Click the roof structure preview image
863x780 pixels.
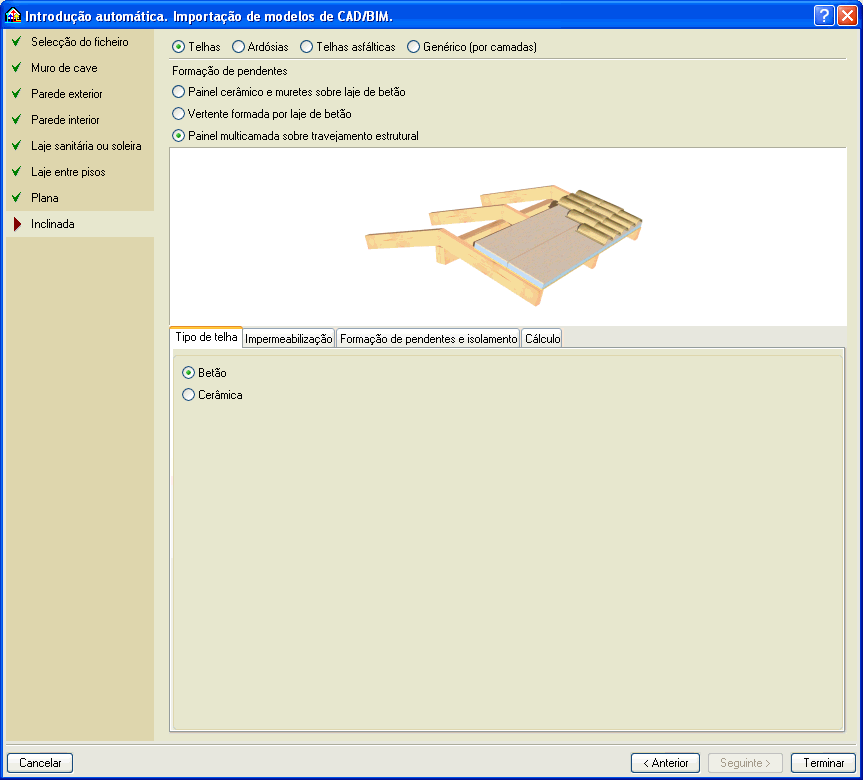coord(507,237)
